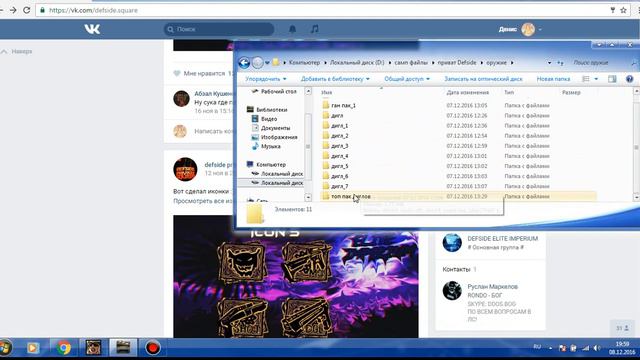
Task: Select the дигл_2 folder
Action: [x=340, y=136]
